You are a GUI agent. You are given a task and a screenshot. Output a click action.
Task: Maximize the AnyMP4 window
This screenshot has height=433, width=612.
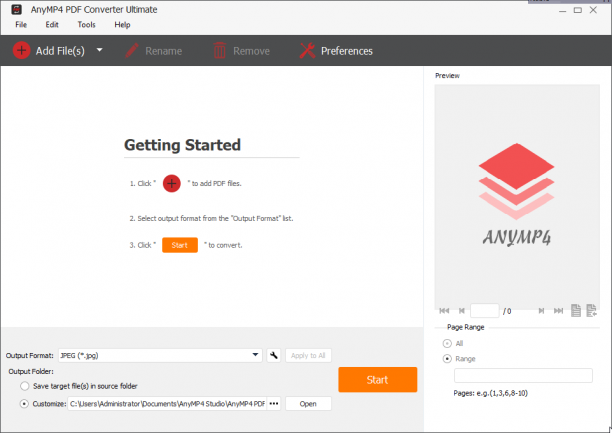(578, 10)
